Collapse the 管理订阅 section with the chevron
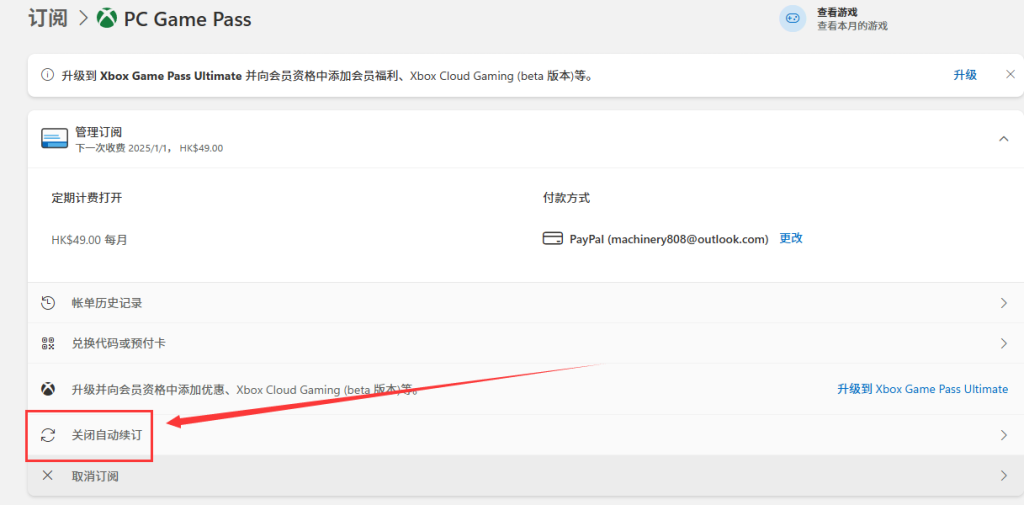Viewport: 1024px width, 505px height. pyautogui.click(x=1003, y=139)
